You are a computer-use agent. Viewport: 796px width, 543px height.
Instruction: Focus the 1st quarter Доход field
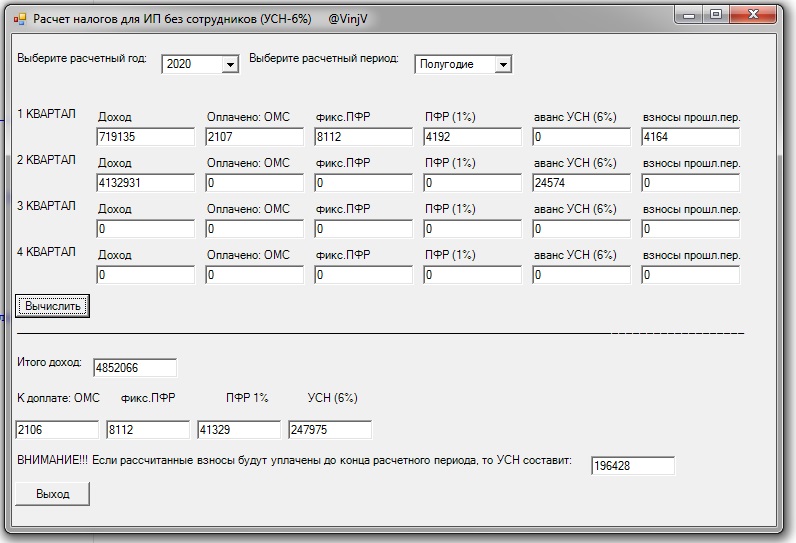tap(146, 137)
